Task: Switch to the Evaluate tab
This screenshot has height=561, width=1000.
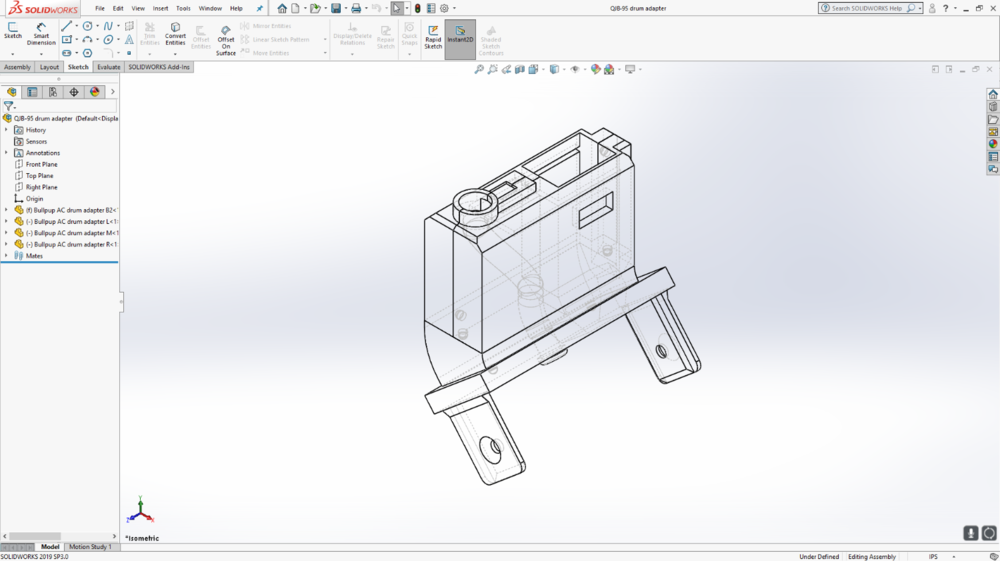Action: click(x=109, y=67)
